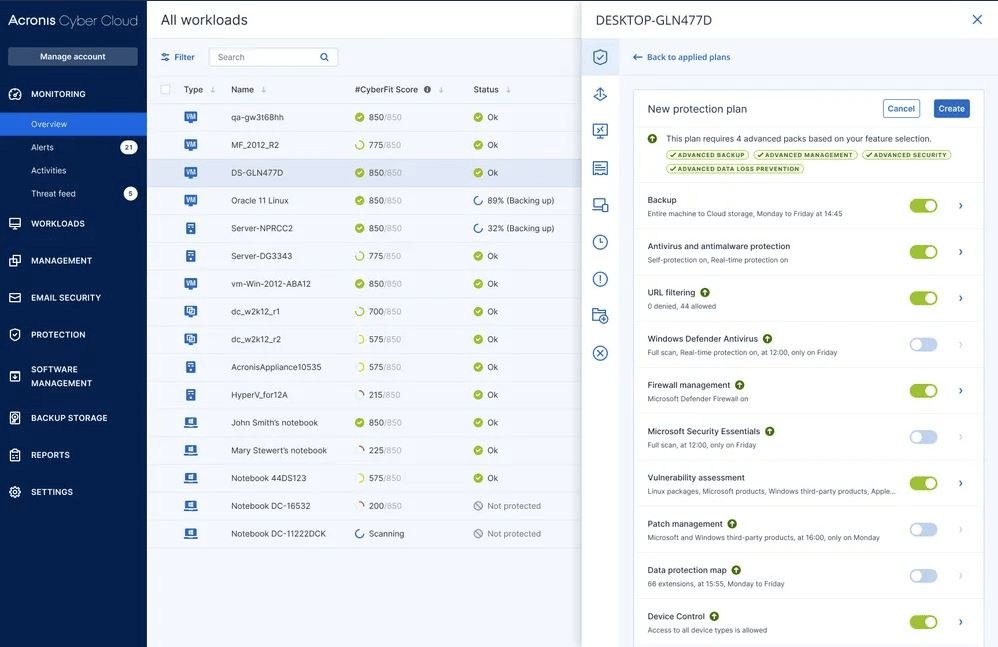Tick the select-all checkbox in table header
This screenshot has height=647, width=998.
pos(166,90)
